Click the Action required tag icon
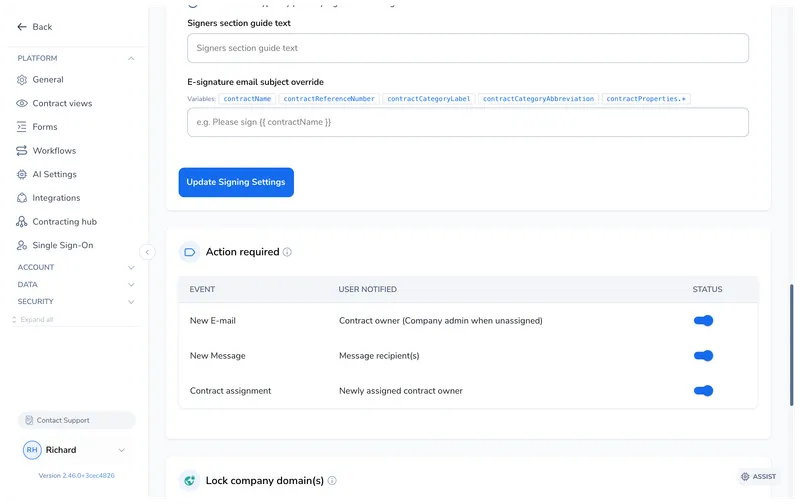 point(189,252)
